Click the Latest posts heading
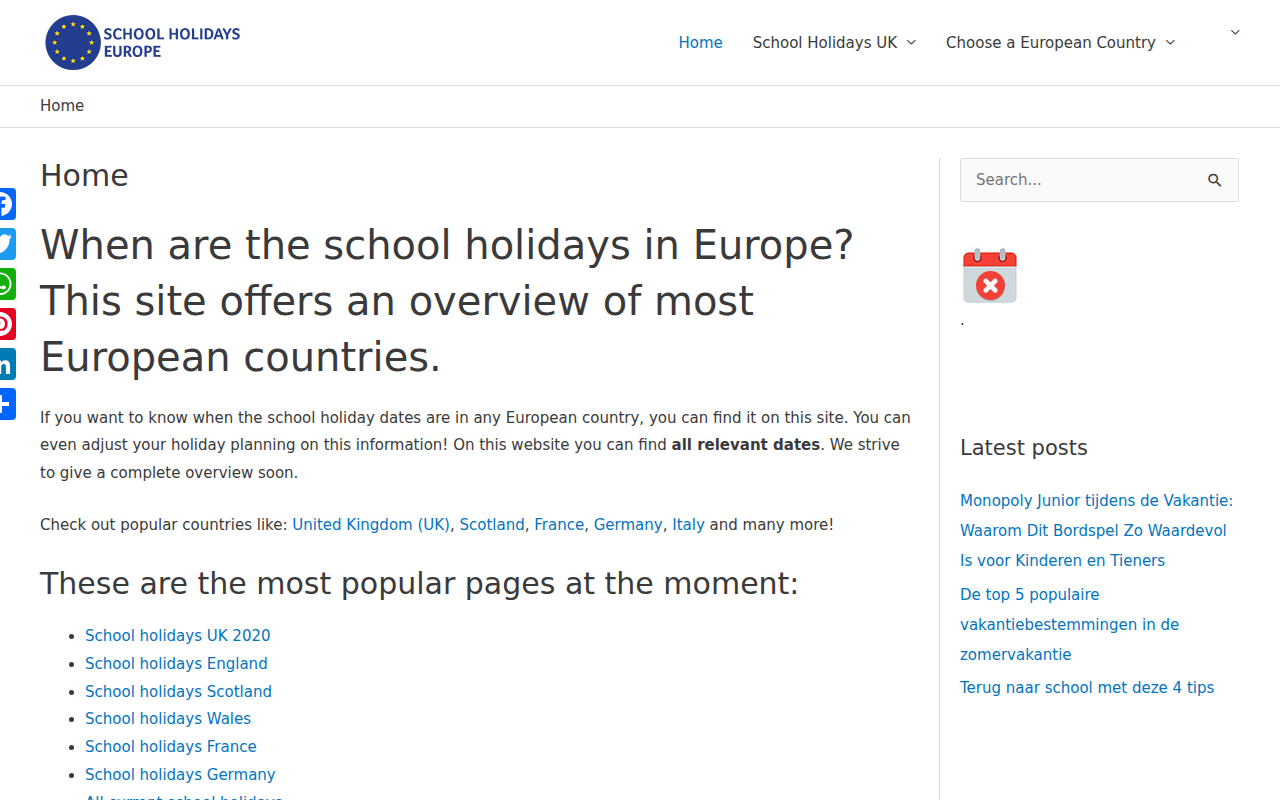Screen dimensions: 1280x800 click(1024, 448)
